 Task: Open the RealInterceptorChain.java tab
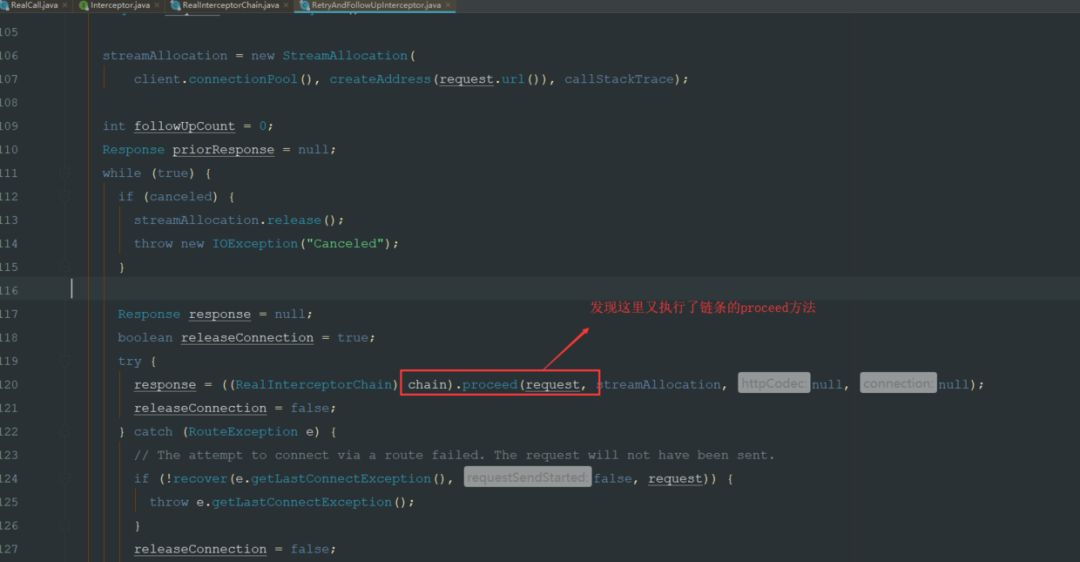click(230, 5)
